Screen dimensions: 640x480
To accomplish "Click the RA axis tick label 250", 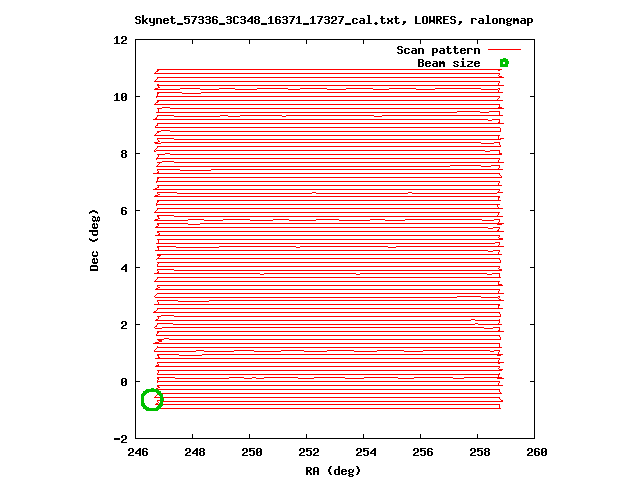I will [252, 452].
